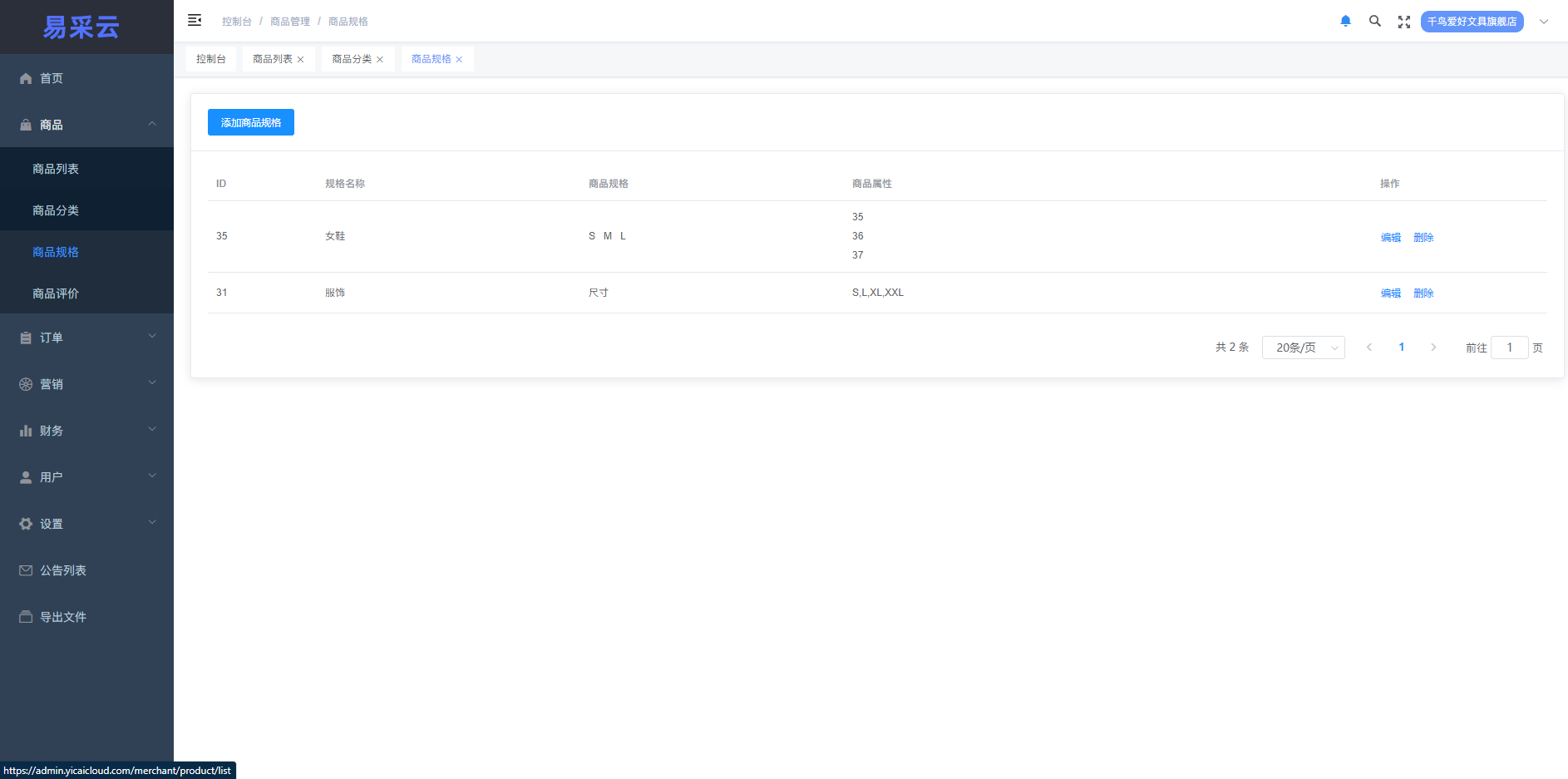Viewport: 1568px width, 779px height.
Task: Open the account dropdown arrow at top right
Action: [1544, 22]
